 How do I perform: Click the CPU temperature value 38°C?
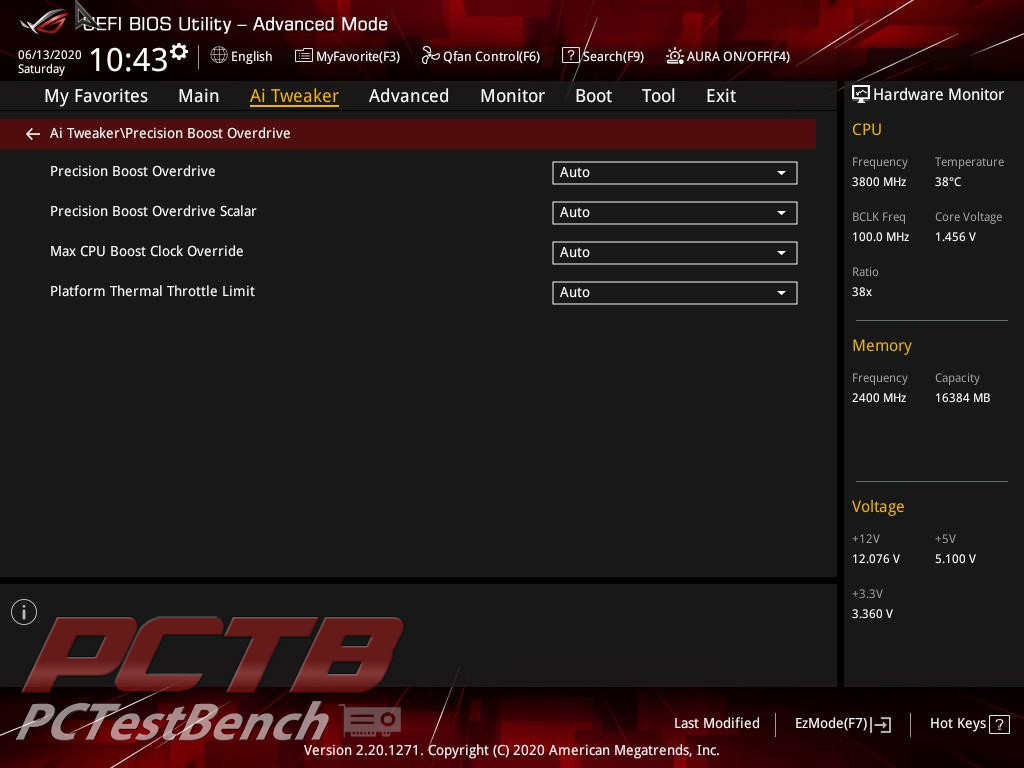point(948,182)
